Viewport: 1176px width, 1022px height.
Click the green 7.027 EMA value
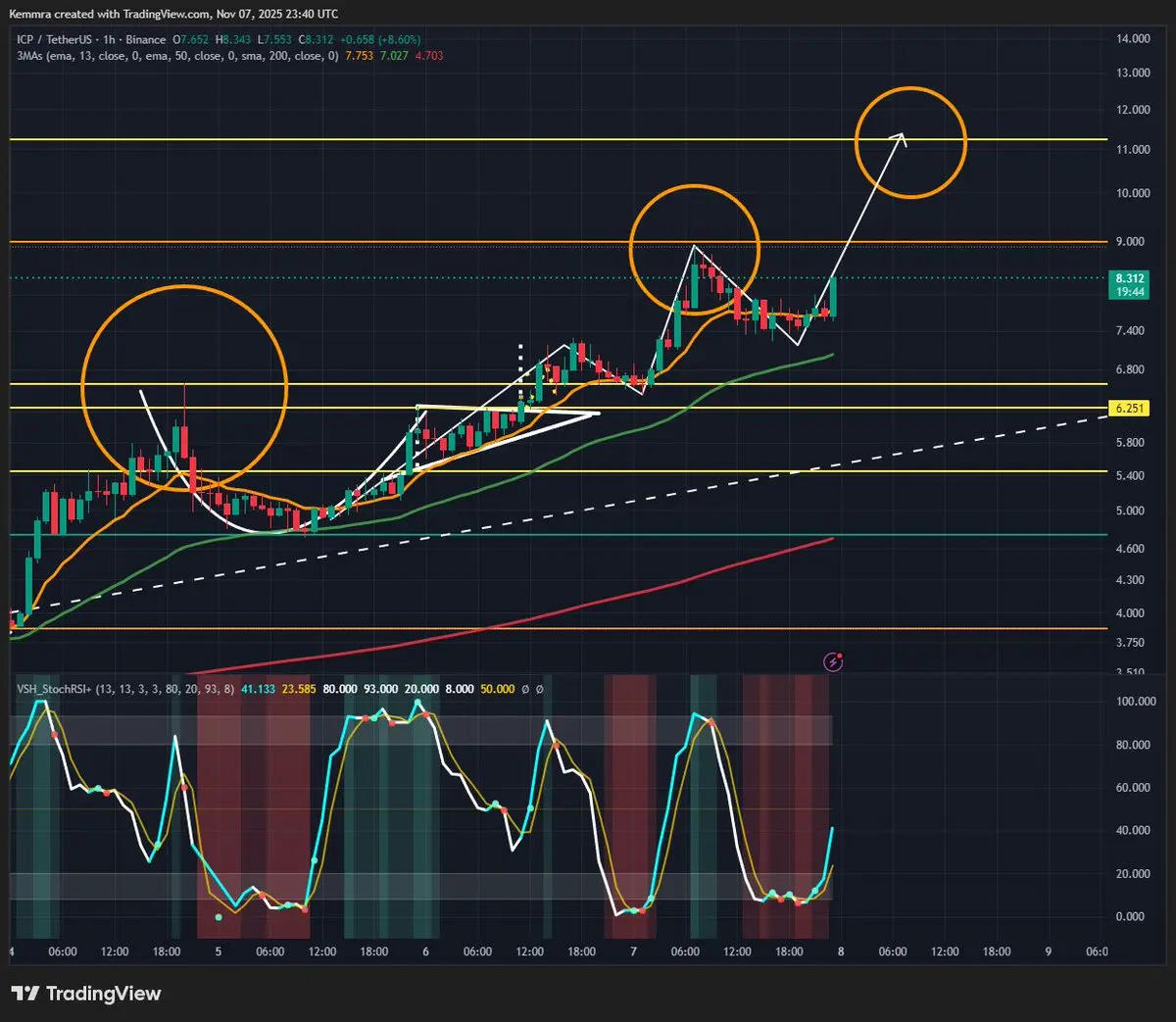click(x=394, y=56)
